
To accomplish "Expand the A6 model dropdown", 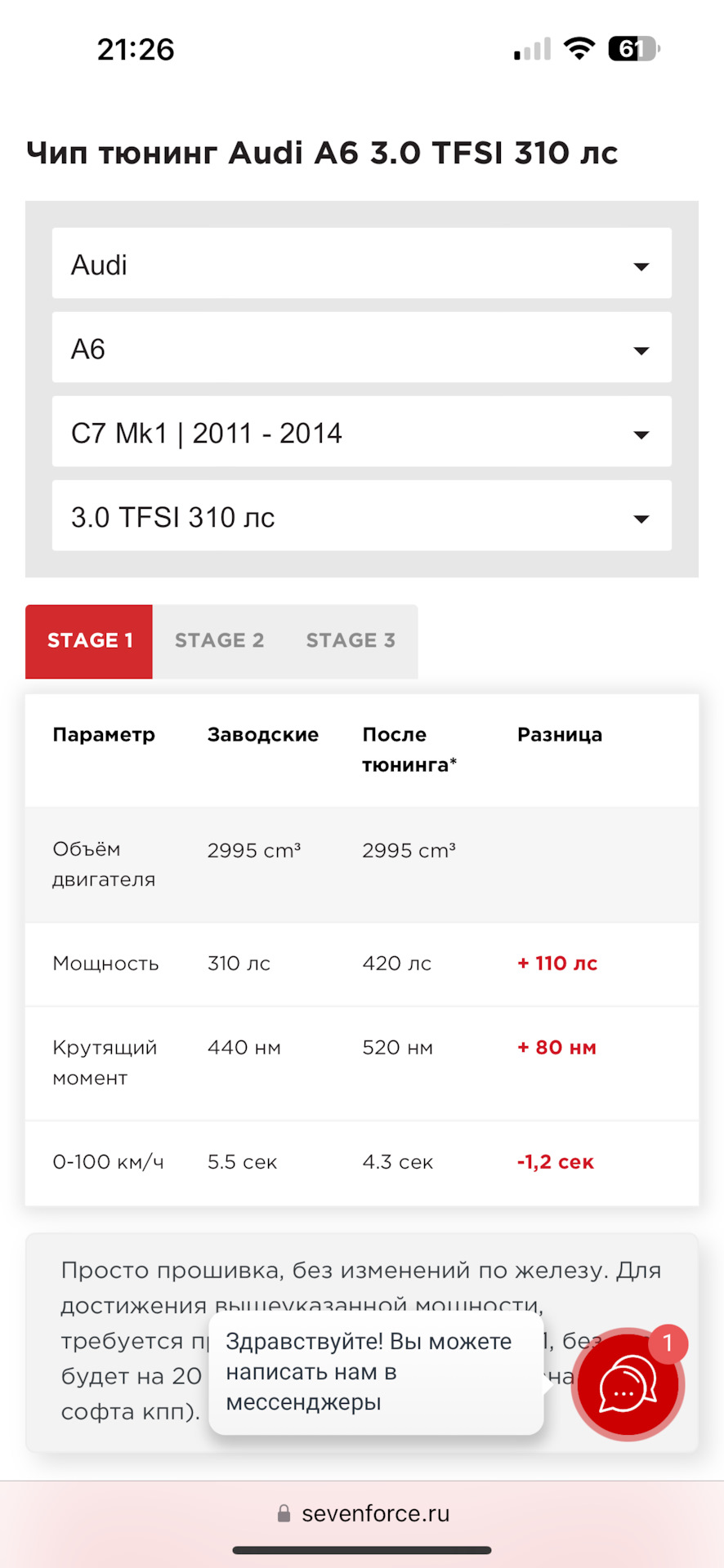I will 361,348.
